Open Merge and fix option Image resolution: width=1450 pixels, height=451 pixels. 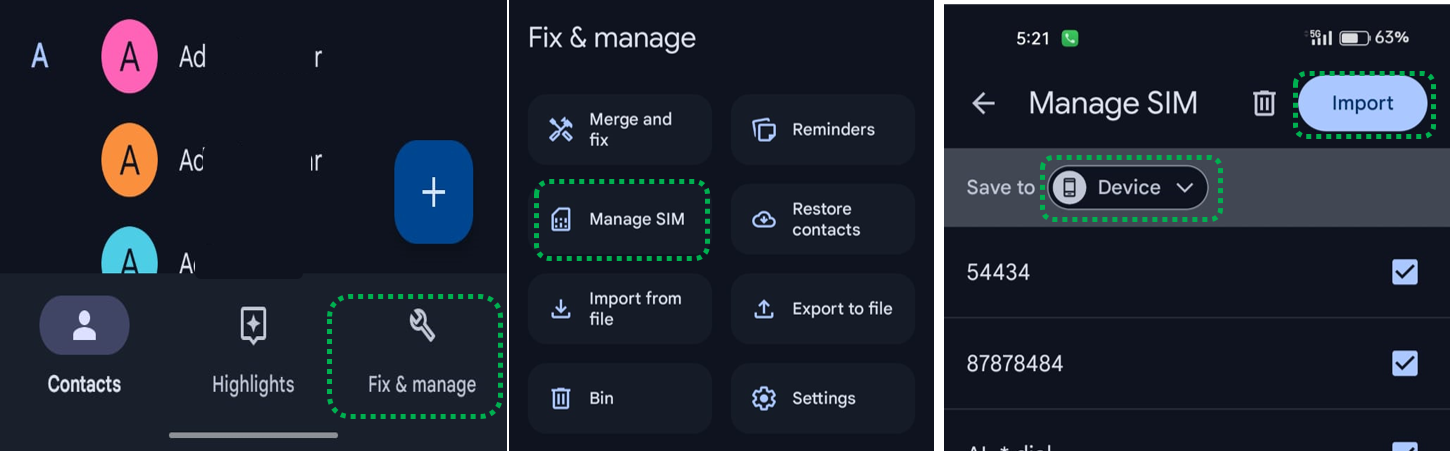click(x=619, y=130)
